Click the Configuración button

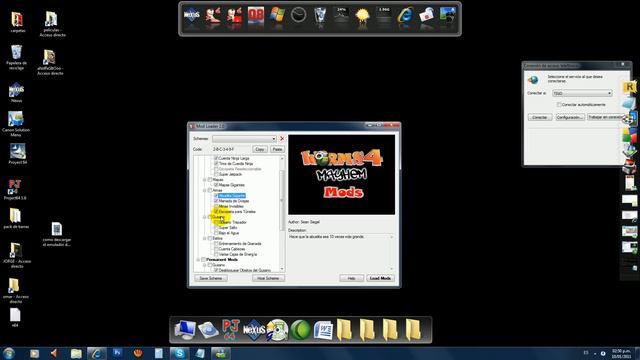click(570, 117)
